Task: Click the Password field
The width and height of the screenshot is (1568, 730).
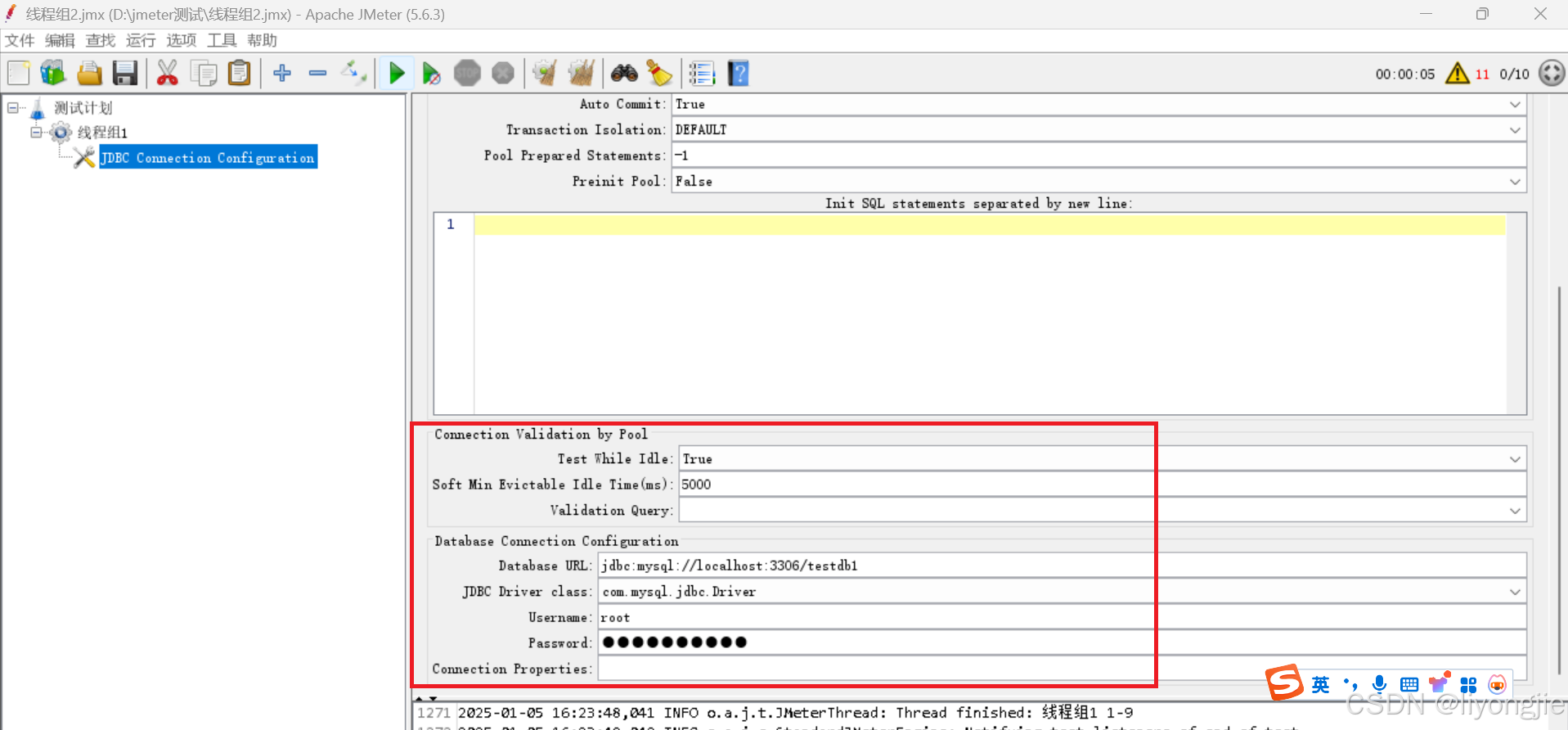Action: (1063, 643)
